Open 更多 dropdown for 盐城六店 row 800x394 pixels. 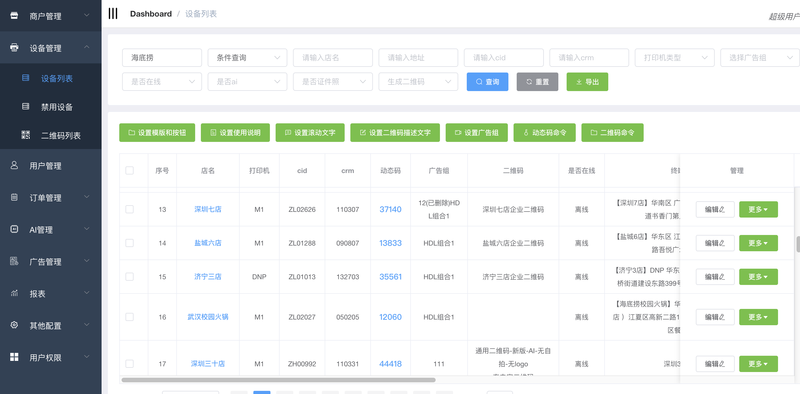point(758,243)
